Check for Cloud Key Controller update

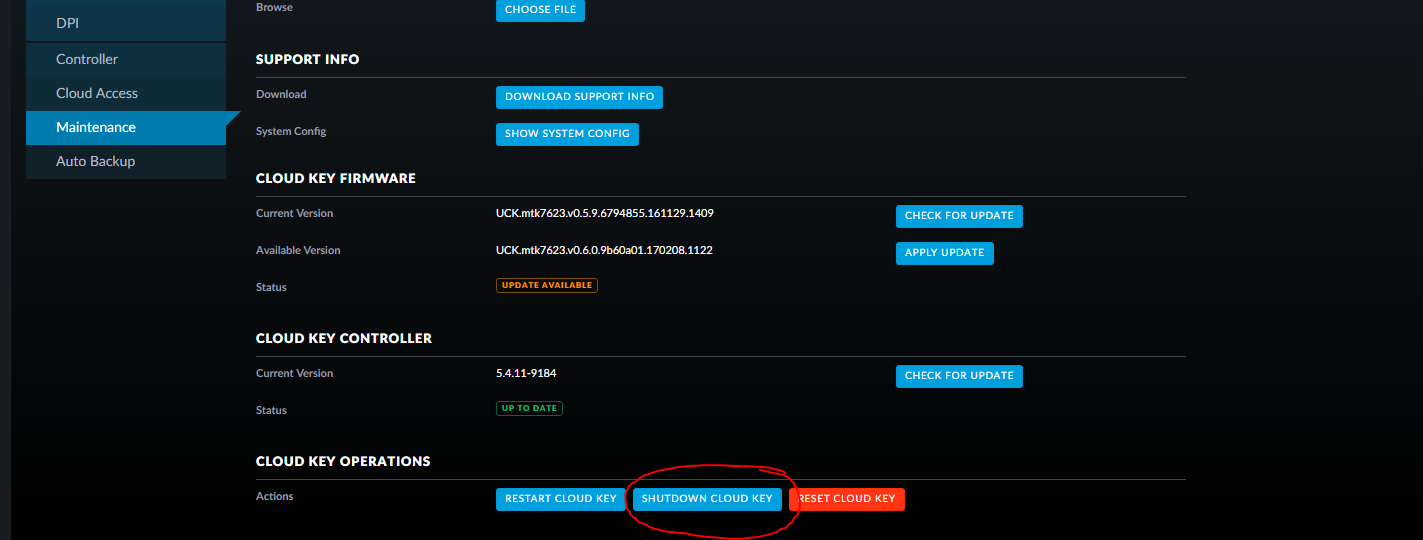coord(959,376)
